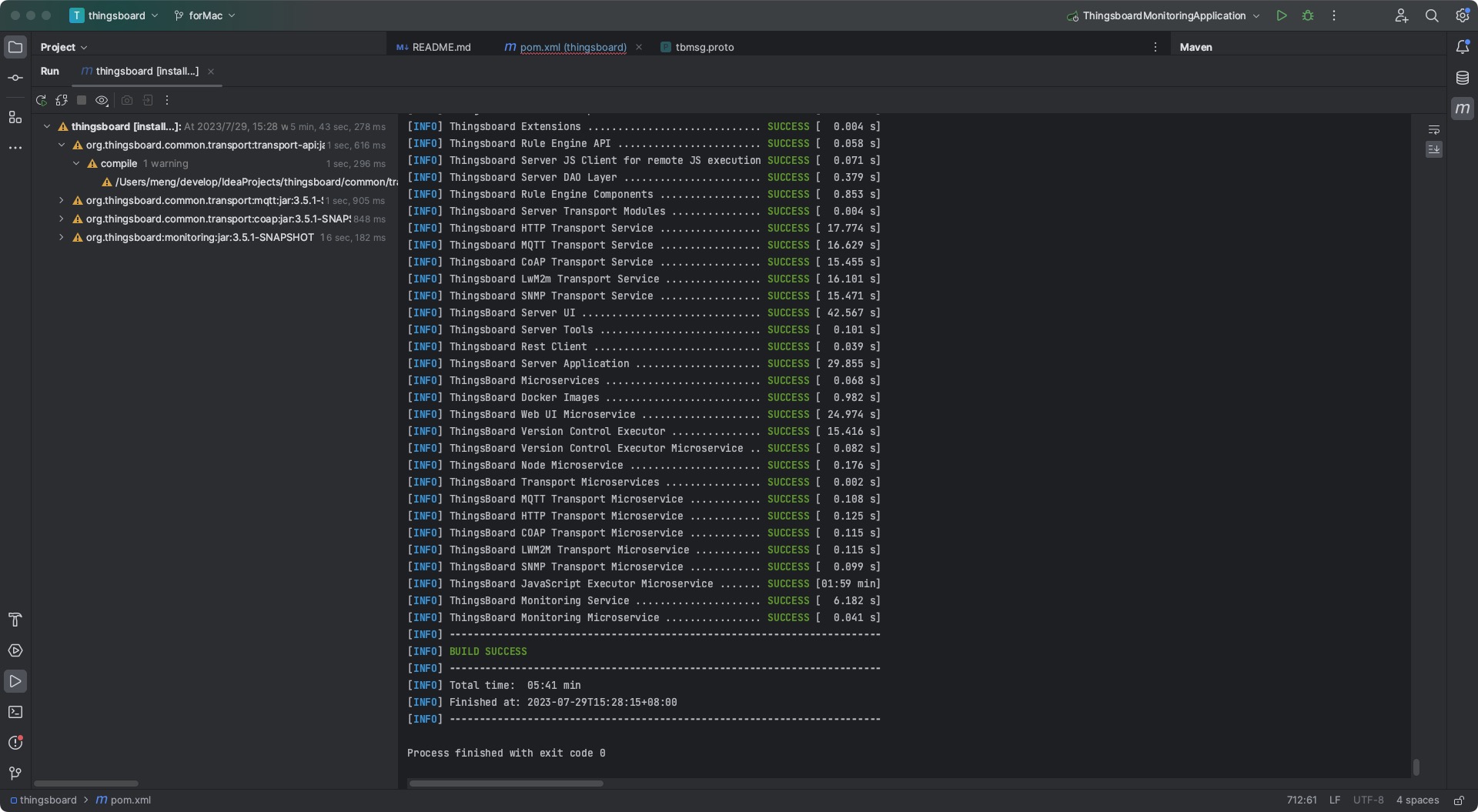Open the Problems tool window
The image size is (1478, 812).
click(x=15, y=743)
